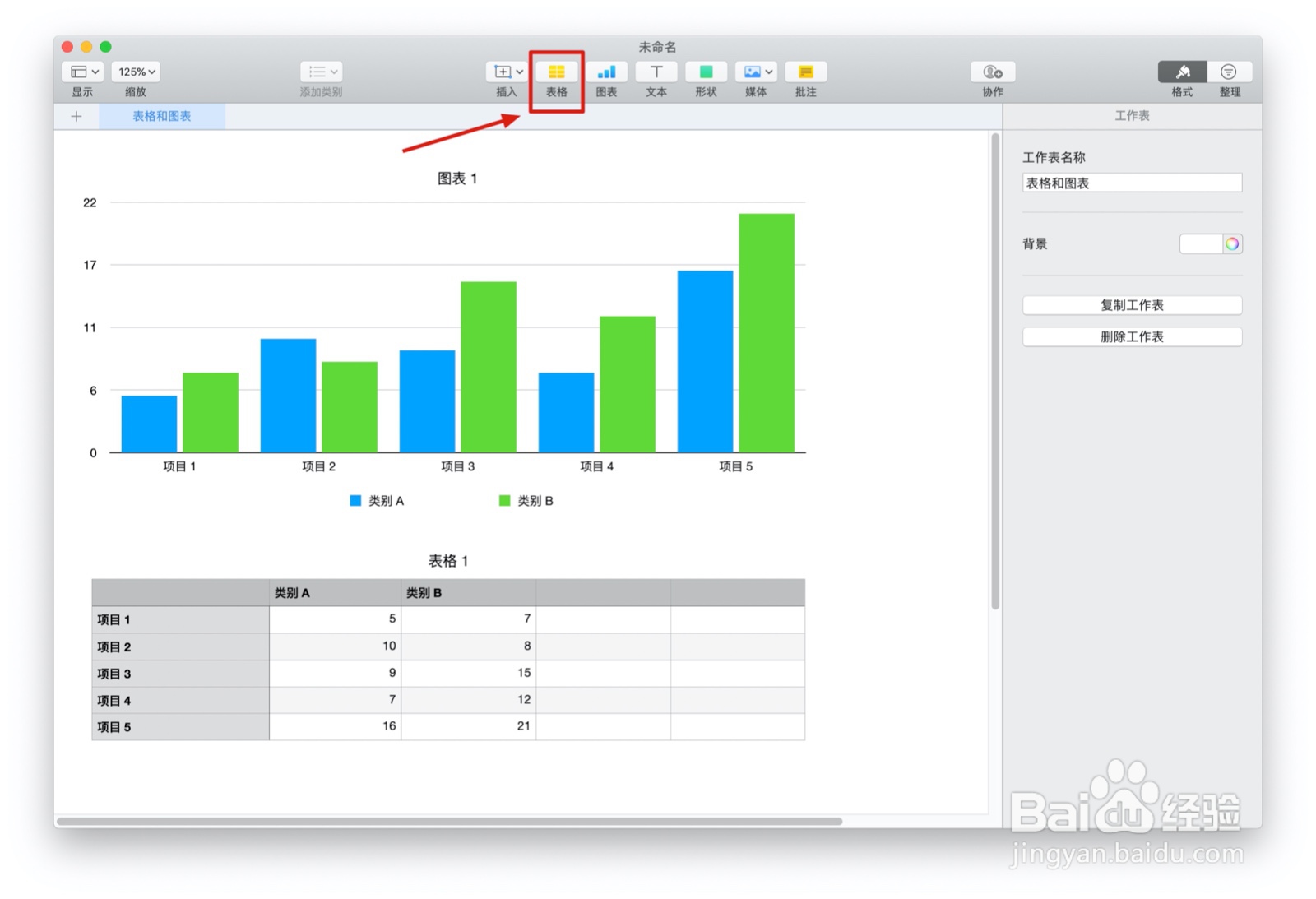Click the 工作表名称 name input field

pos(1132,182)
